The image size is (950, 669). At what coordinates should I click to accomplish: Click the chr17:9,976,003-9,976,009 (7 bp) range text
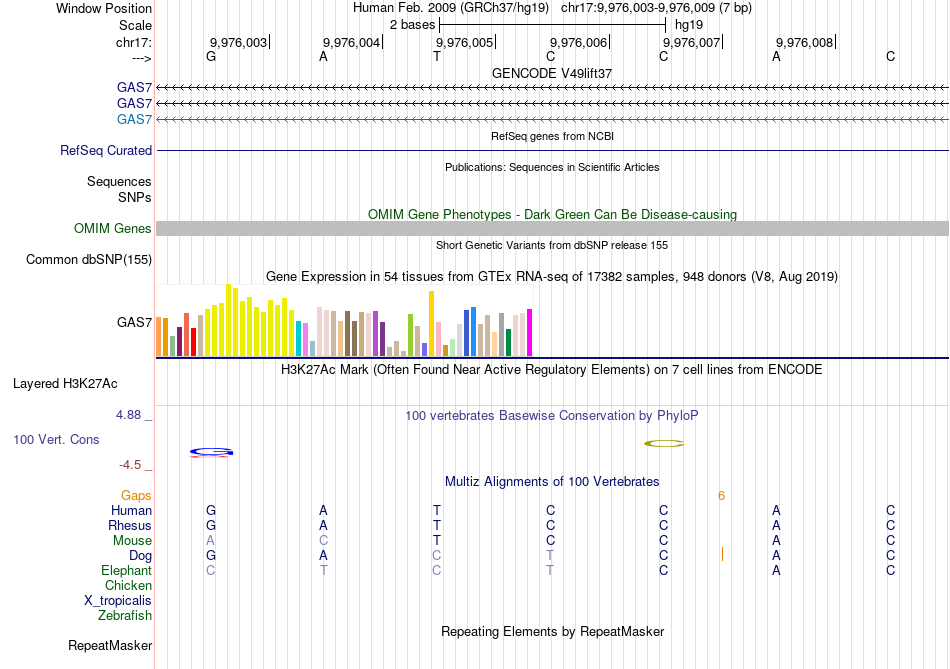tap(656, 8)
